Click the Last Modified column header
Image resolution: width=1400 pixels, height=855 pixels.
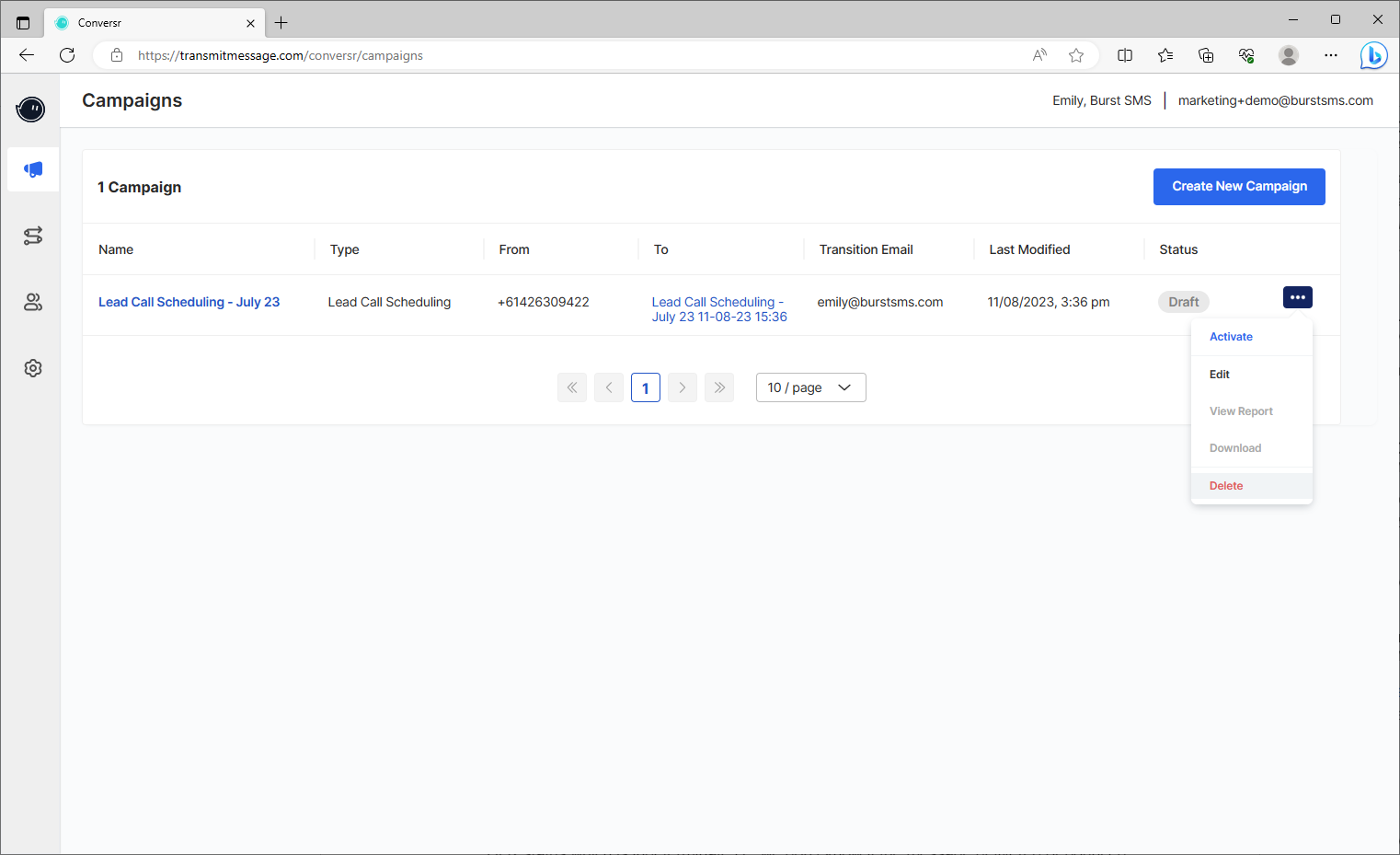click(x=1029, y=249)
